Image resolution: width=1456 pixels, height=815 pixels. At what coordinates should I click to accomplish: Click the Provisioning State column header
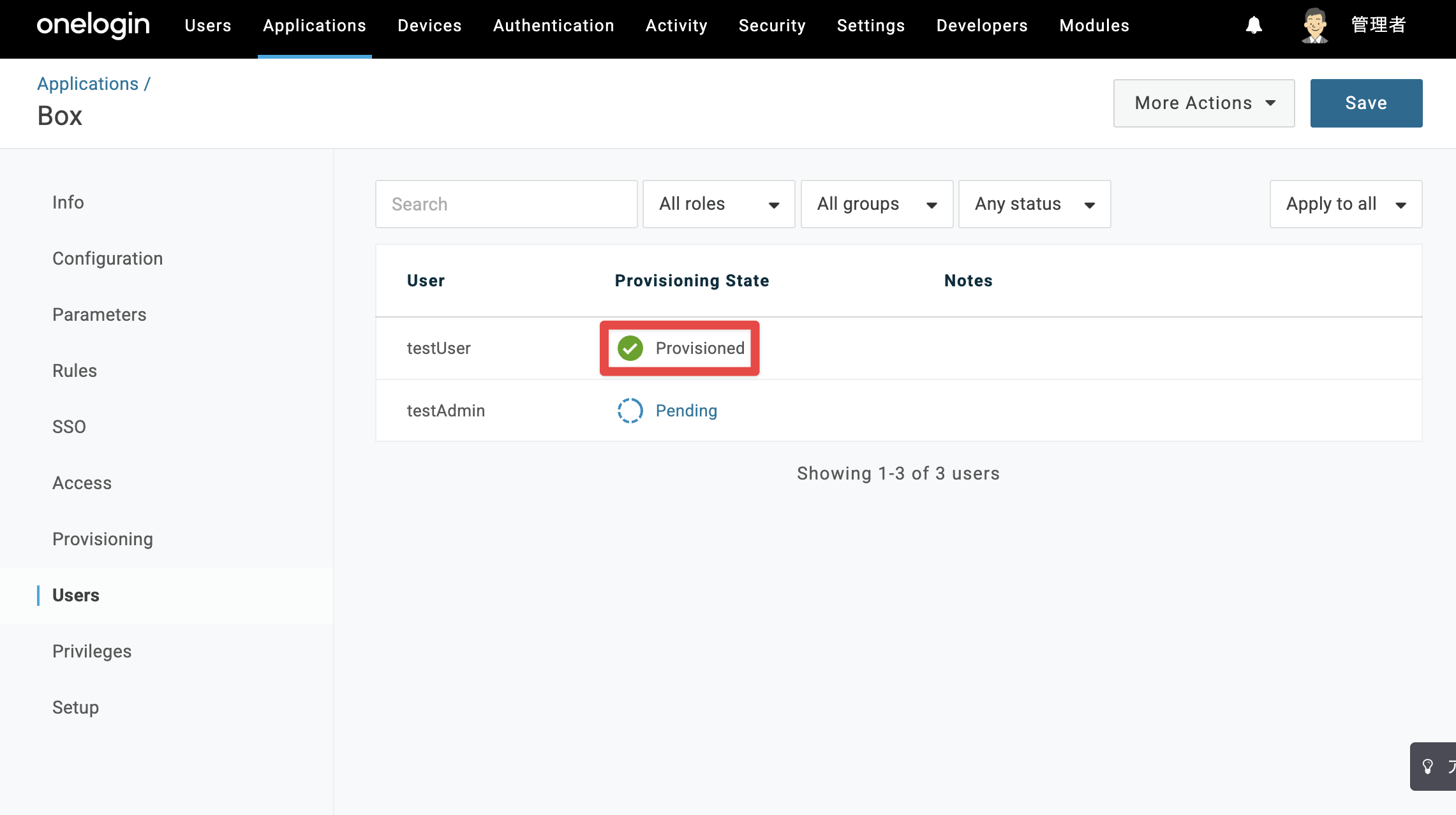692,281
